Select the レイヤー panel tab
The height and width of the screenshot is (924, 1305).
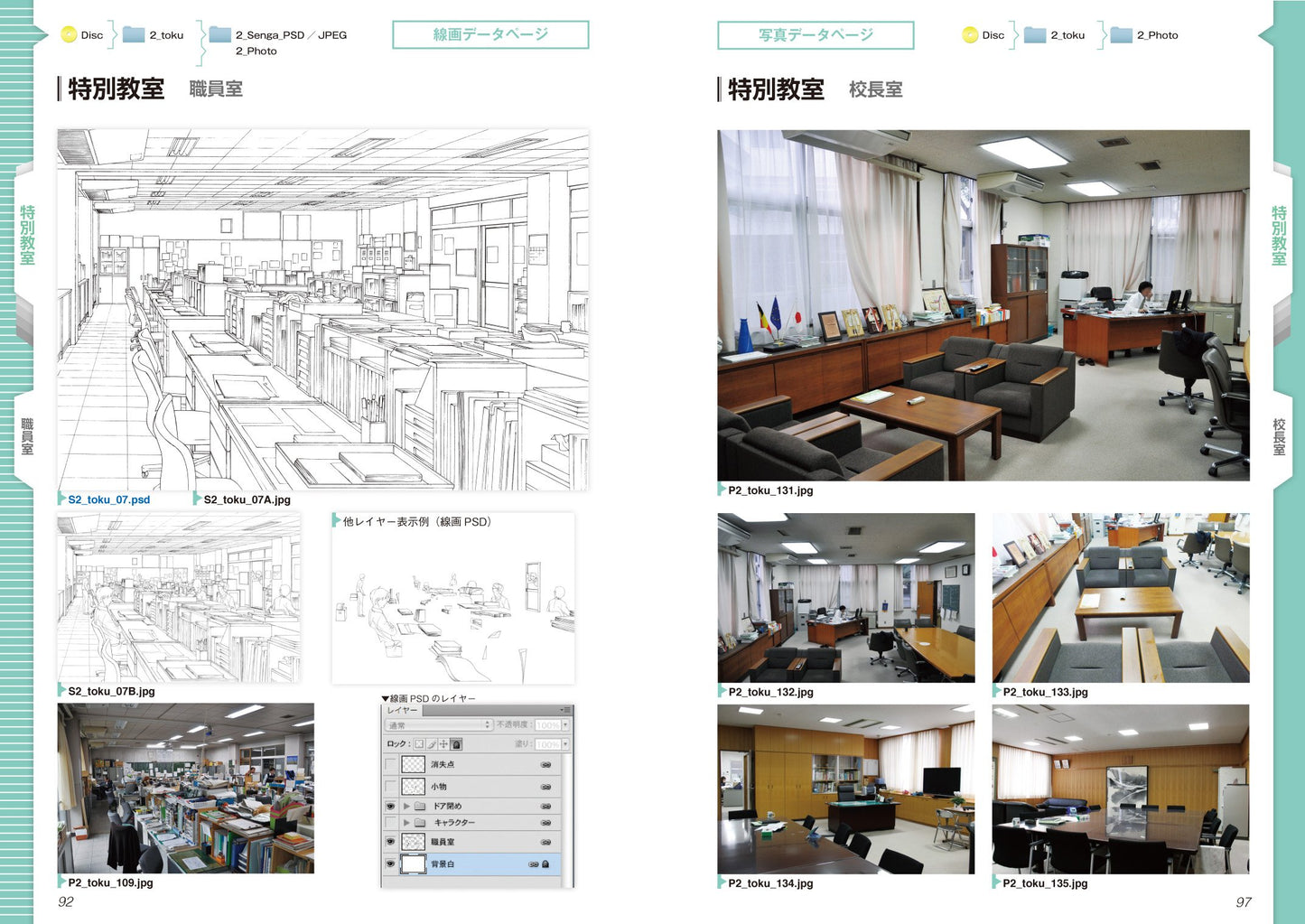pyautogui.click(x=403, y=711)
